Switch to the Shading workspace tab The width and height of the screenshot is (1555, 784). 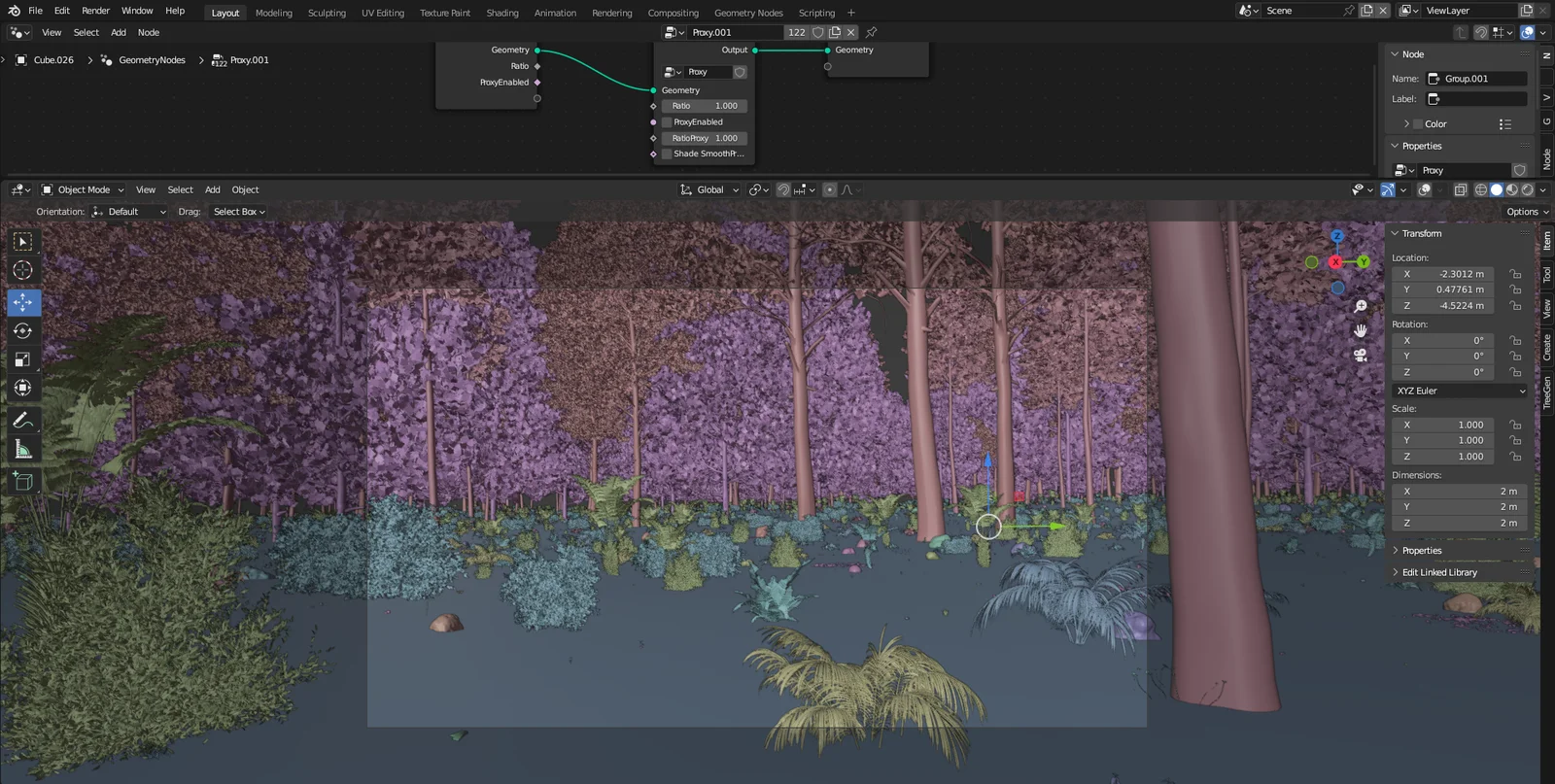(501, 13)
